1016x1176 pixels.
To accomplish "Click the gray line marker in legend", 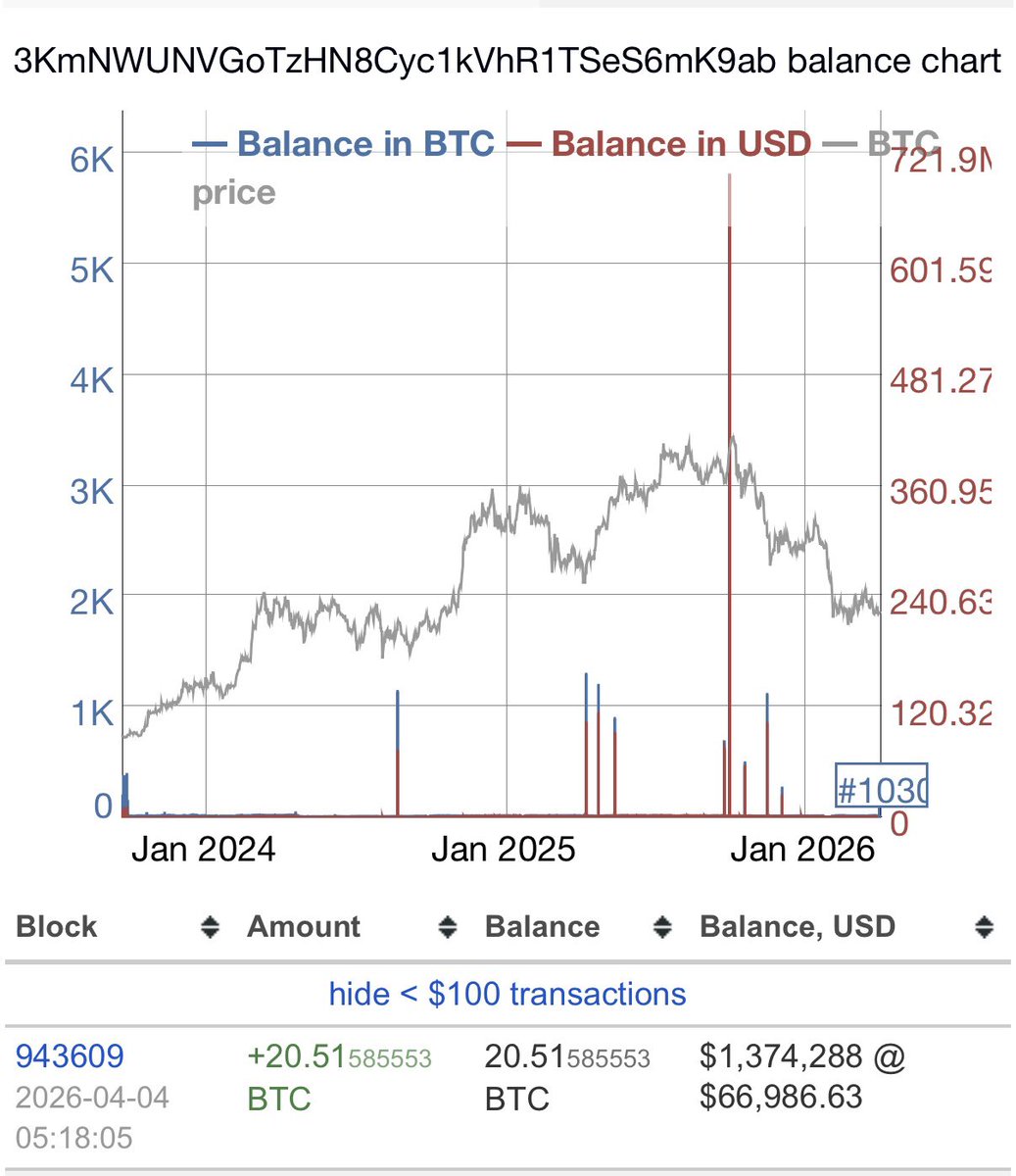I will (x=840, y=144).
